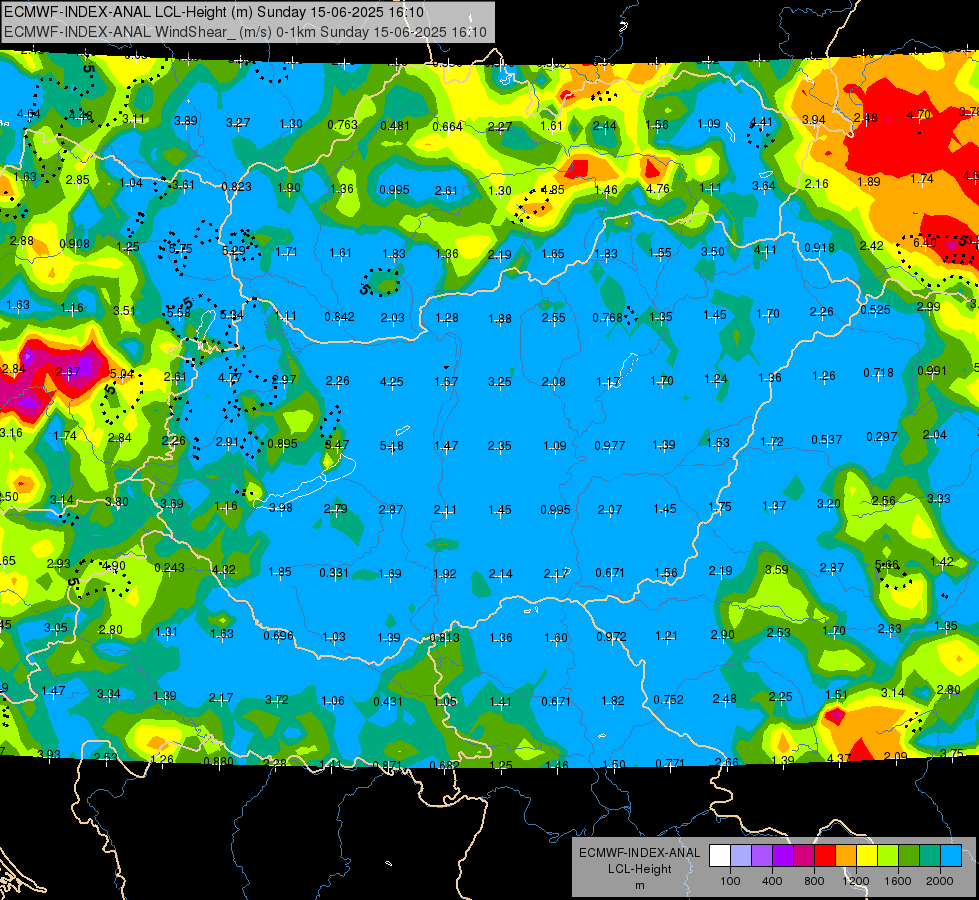Click the wind shear value 0.696

point(278,636)
